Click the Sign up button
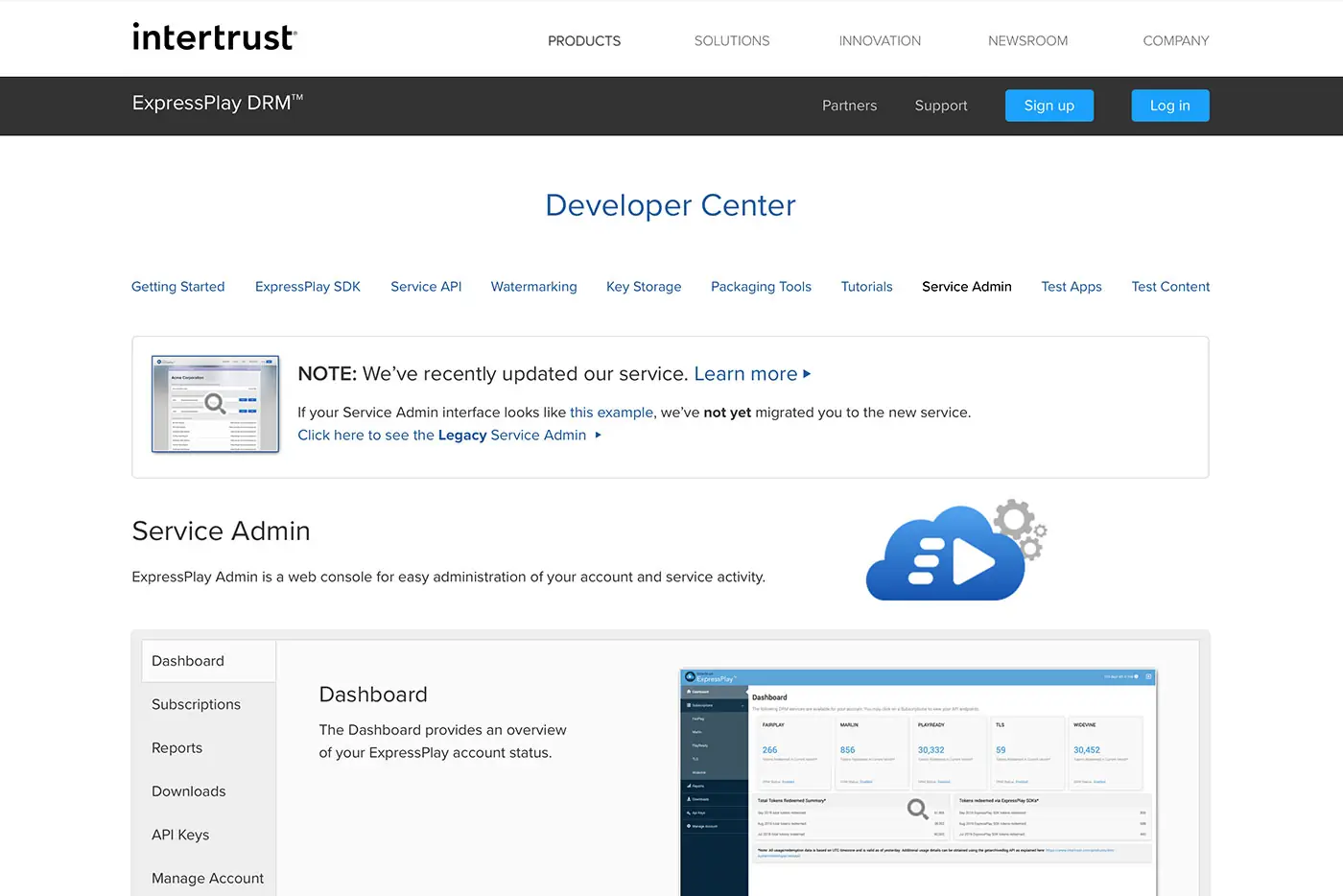Screen dimensions: 1343x896 [x=1049, y=106]
